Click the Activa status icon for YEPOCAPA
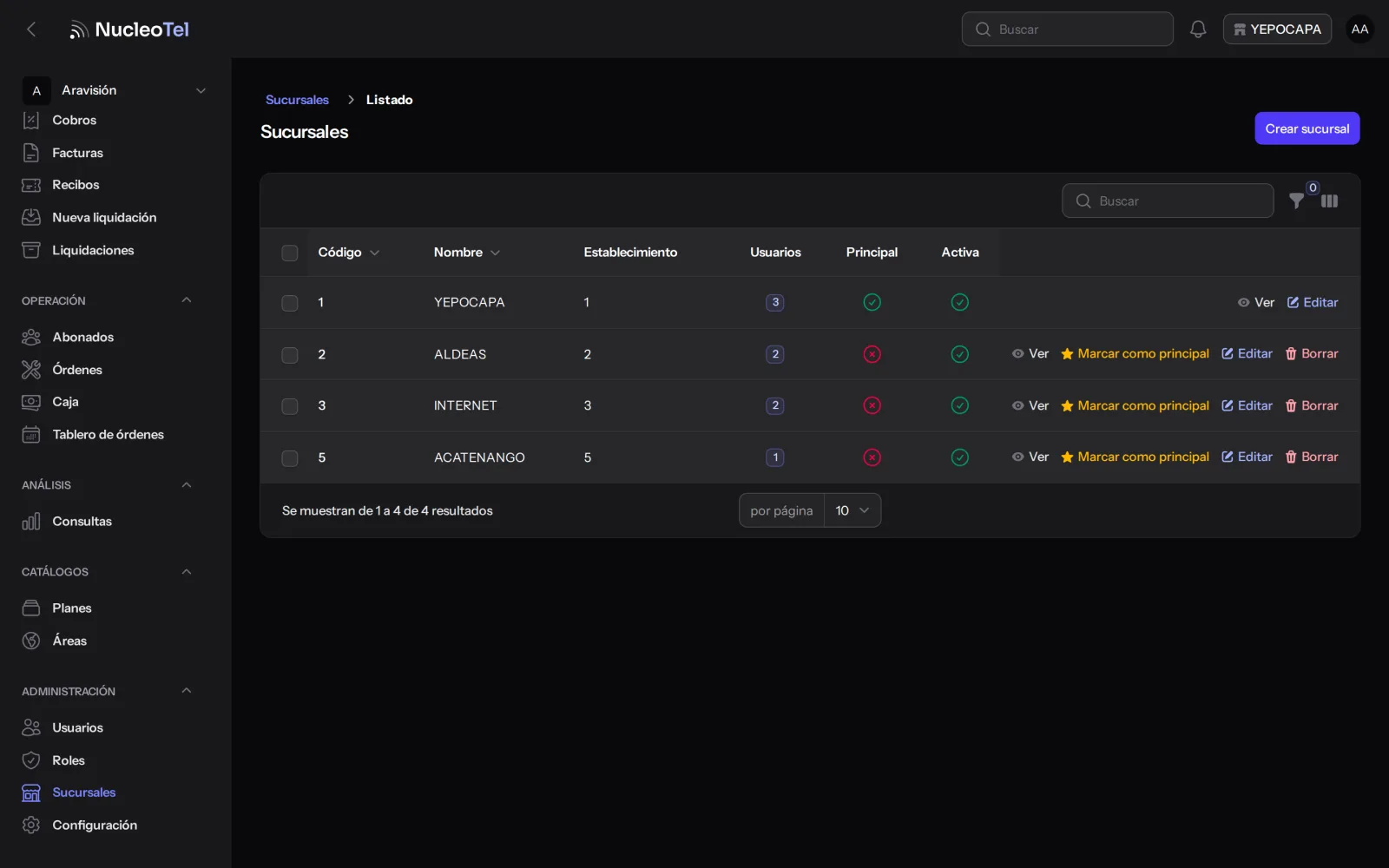Image resolution: width=1389 pixels, height=868 pixels. (x=959, y=302)
